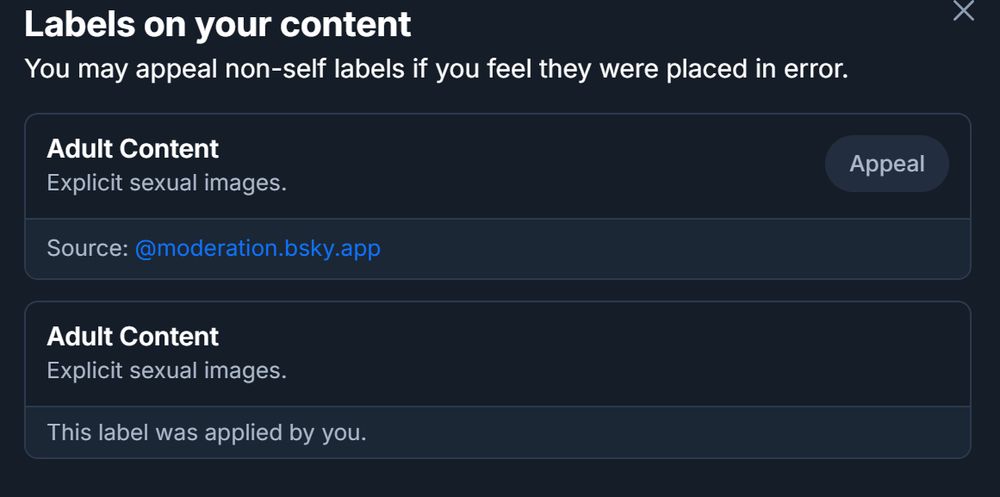Appeal the moderation Adult Content label
Screen dimensions: 1000x497
(886, 164)
